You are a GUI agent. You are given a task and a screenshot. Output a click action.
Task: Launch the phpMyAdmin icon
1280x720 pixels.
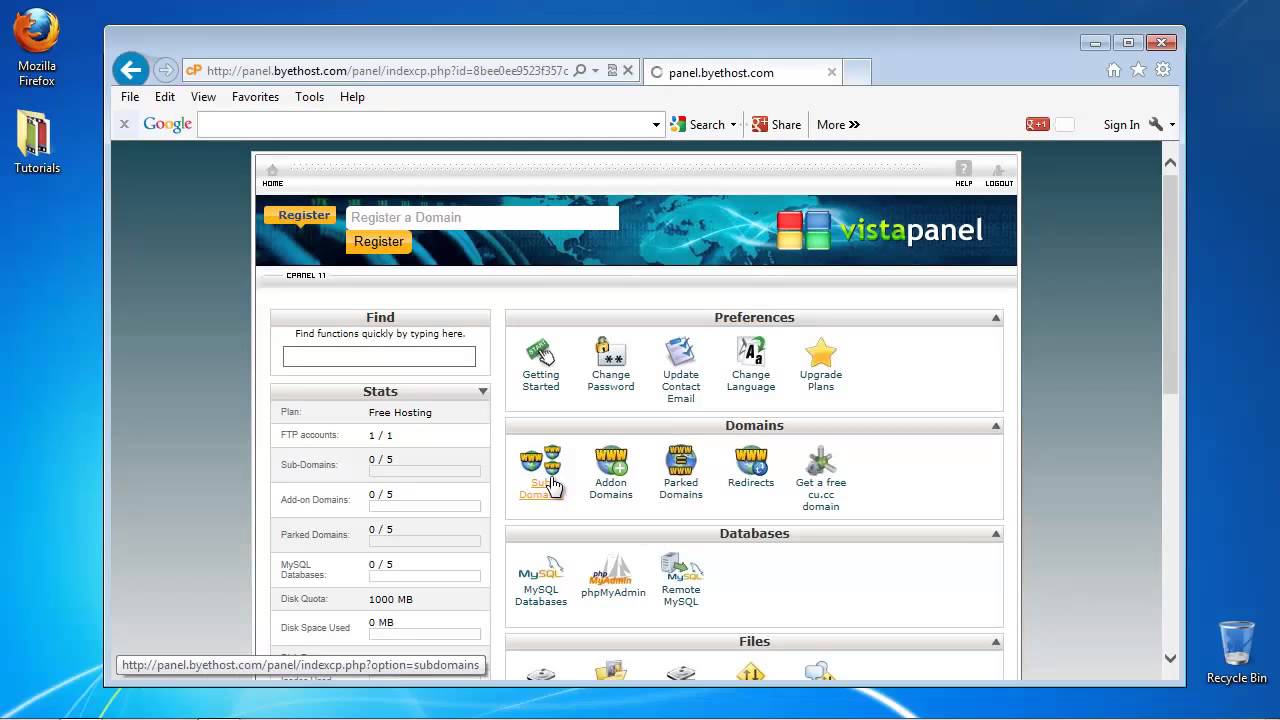612,569
